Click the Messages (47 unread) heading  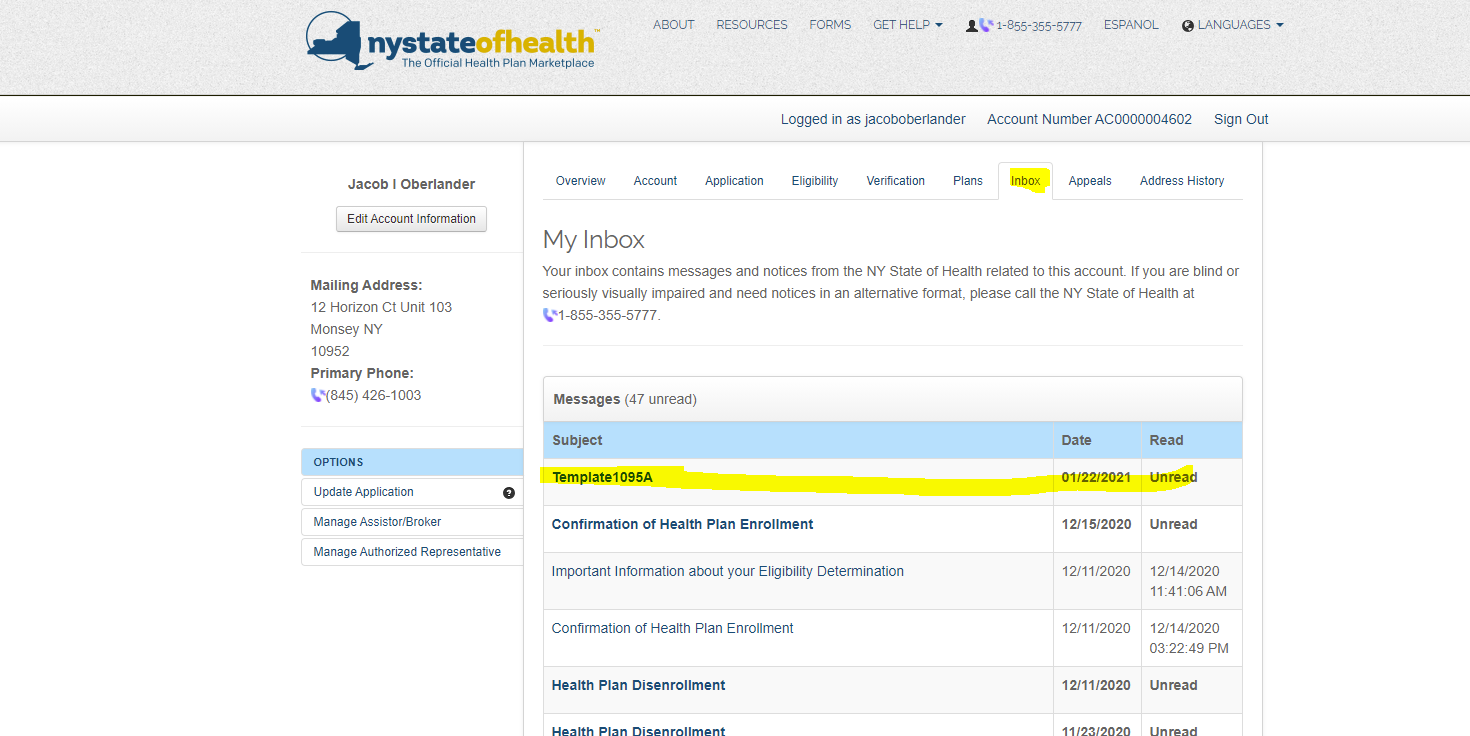tap(625, 399)
